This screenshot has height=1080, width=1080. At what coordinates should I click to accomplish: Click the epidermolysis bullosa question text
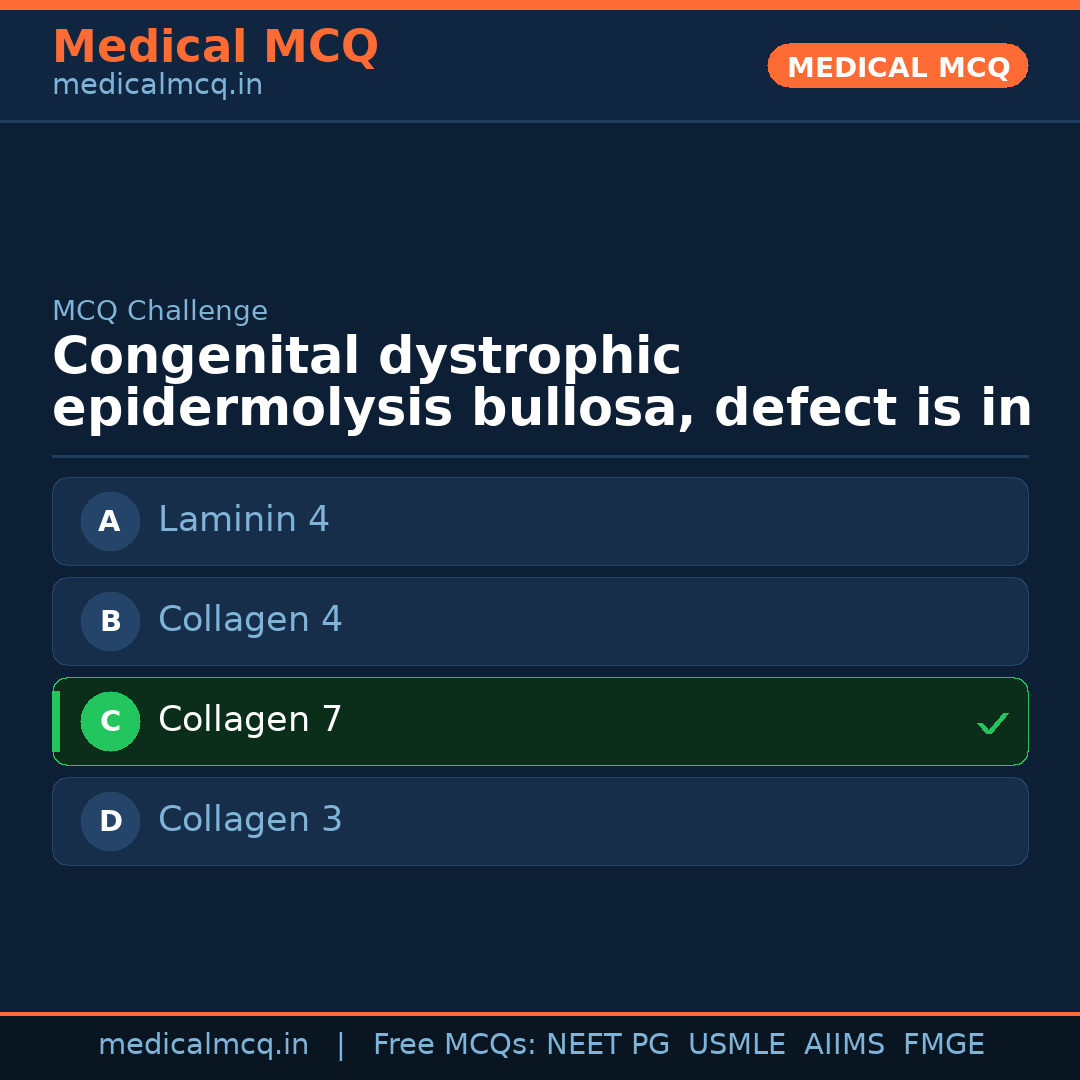pyautogui.click(x=541, y=384)
